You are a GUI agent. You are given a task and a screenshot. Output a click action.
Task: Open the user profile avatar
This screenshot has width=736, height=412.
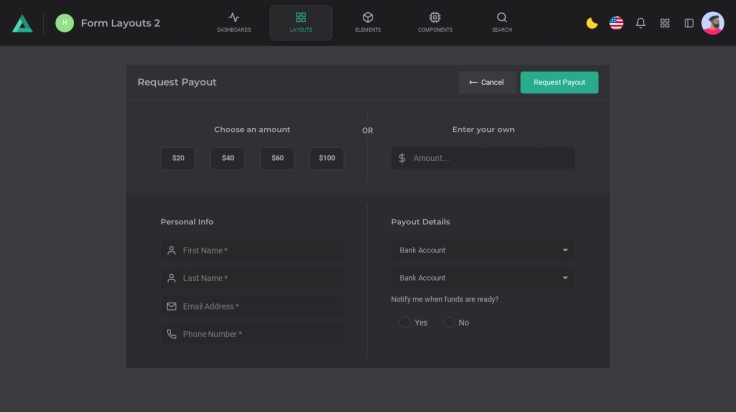coord(713,23)
